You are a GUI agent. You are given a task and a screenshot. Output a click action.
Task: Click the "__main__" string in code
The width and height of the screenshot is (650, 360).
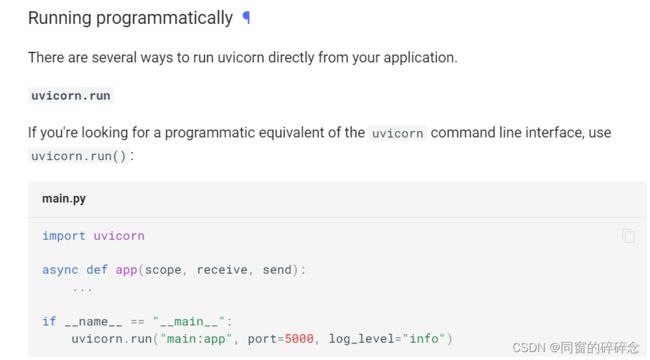click(x=189, y=321)
